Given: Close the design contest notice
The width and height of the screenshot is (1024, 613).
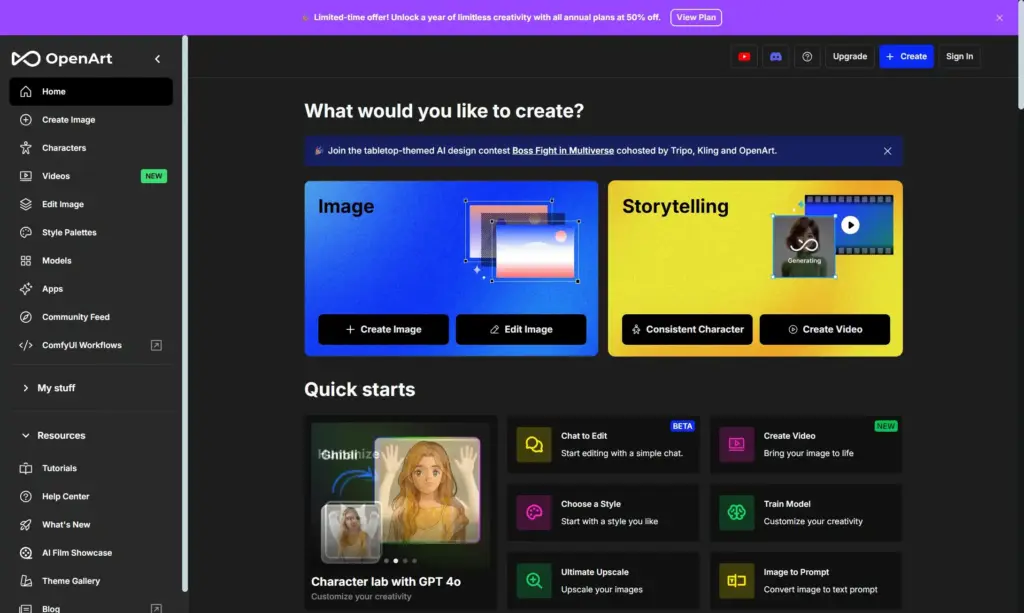Looking at the screenshot, I should tap(888, 151).
